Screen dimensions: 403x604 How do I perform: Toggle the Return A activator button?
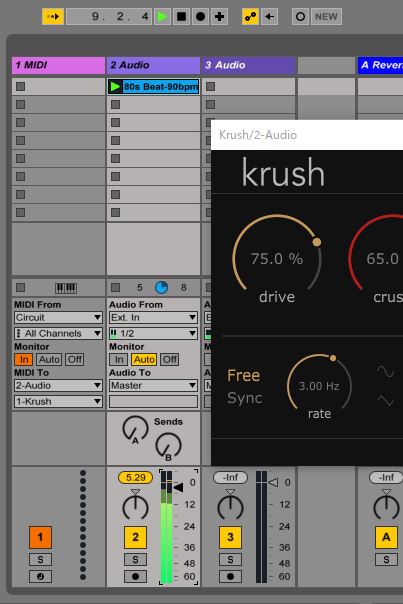click(386, 537)
